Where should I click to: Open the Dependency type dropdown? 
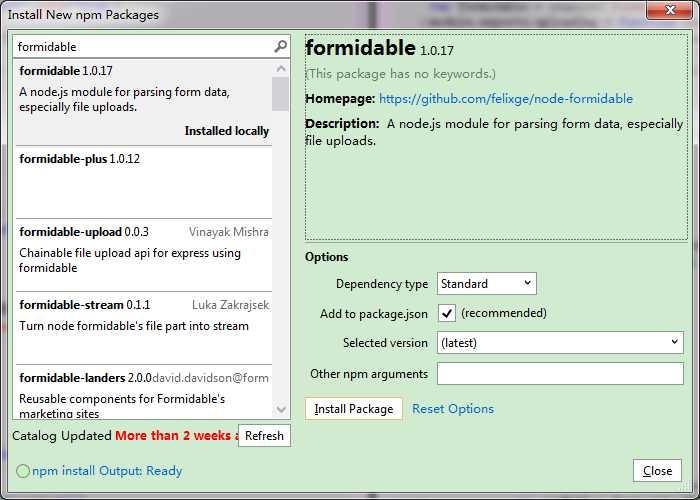tap(487, 283)
